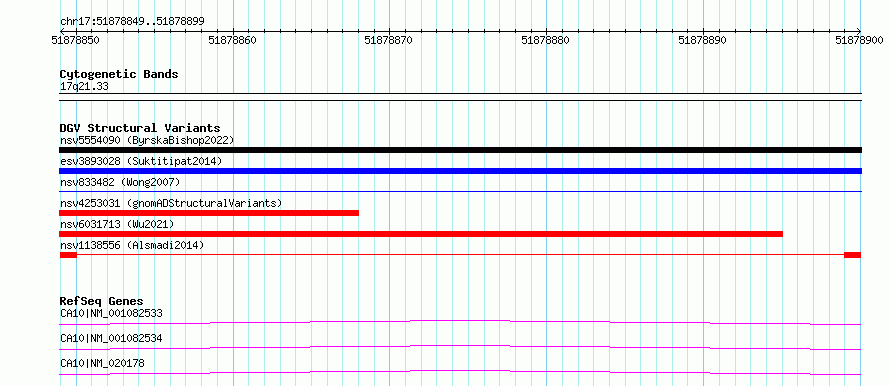Click the 51878870 ruler tick label

tap(389, 40)
